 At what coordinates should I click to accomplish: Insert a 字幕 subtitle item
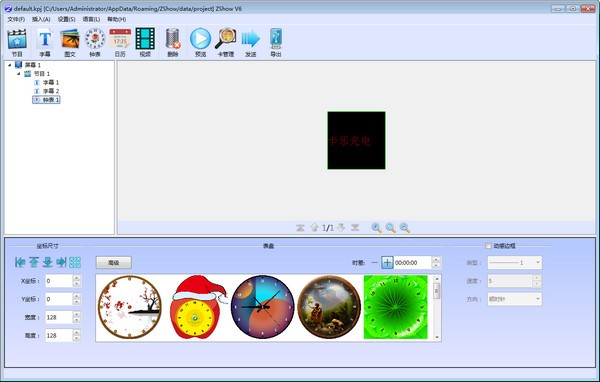[45, 42]
